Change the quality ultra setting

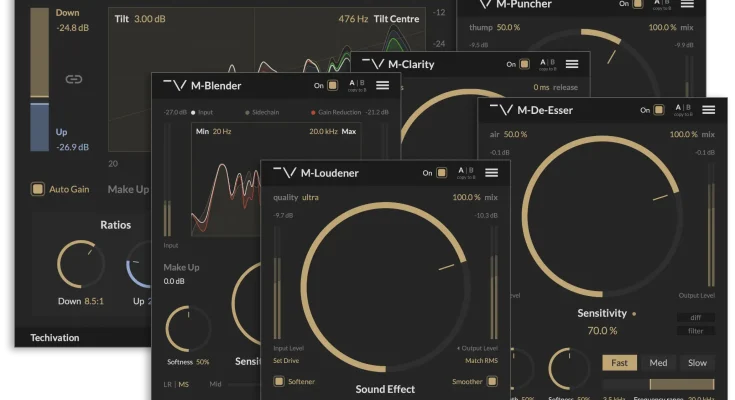tap(316, 198)
